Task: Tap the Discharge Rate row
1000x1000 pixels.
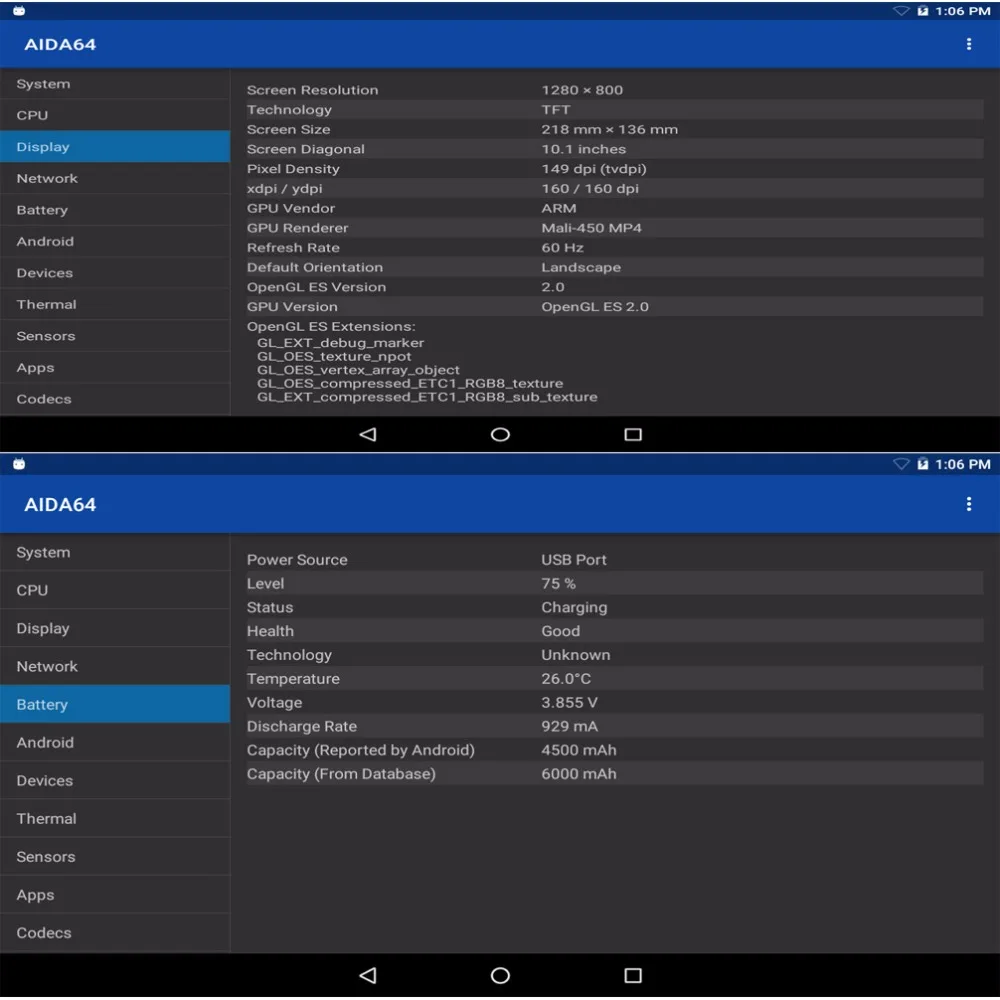Action: click(615, 726)
